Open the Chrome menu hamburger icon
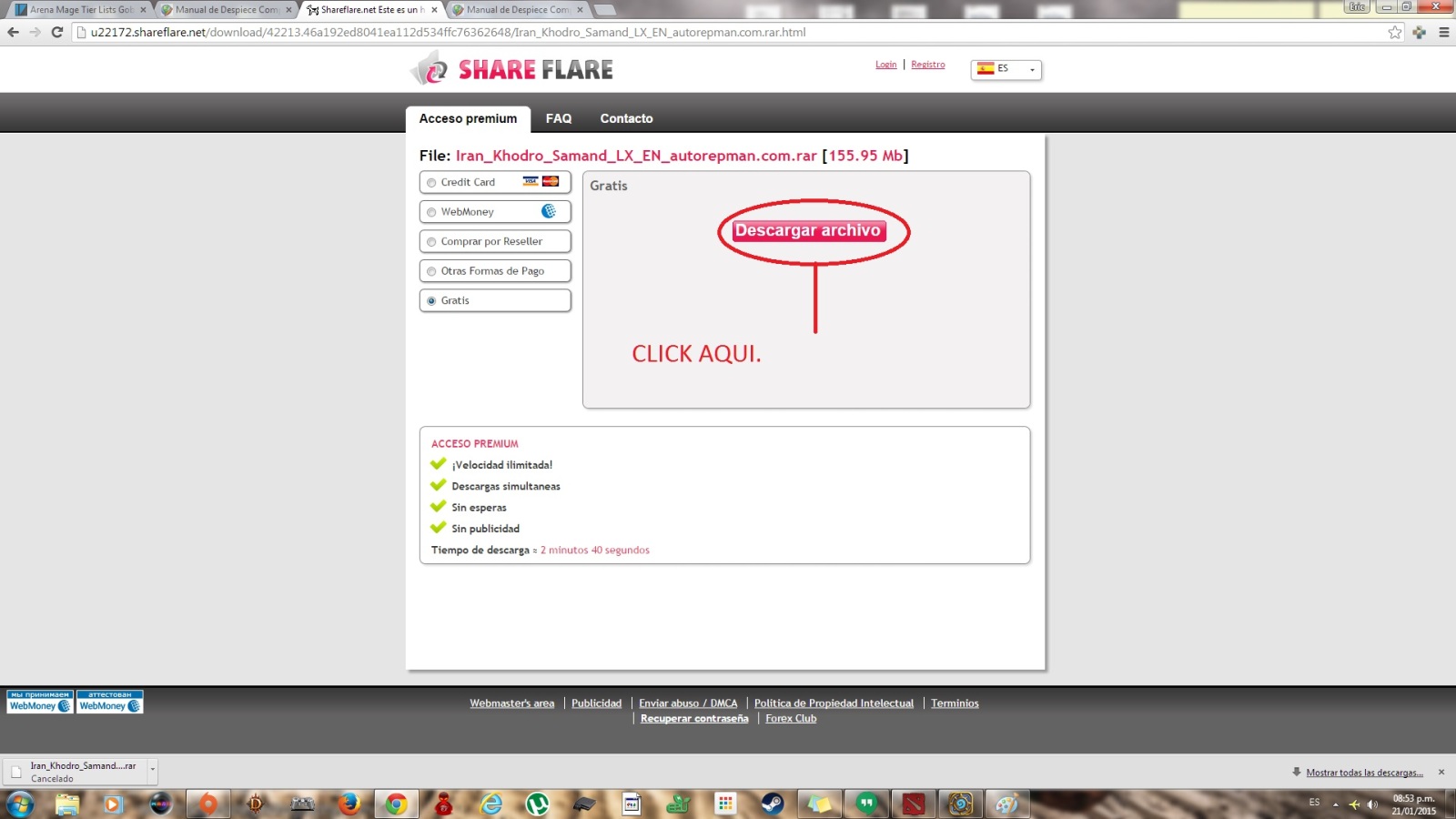Viewport: 1456px width, 819px height. [1443, 32]
